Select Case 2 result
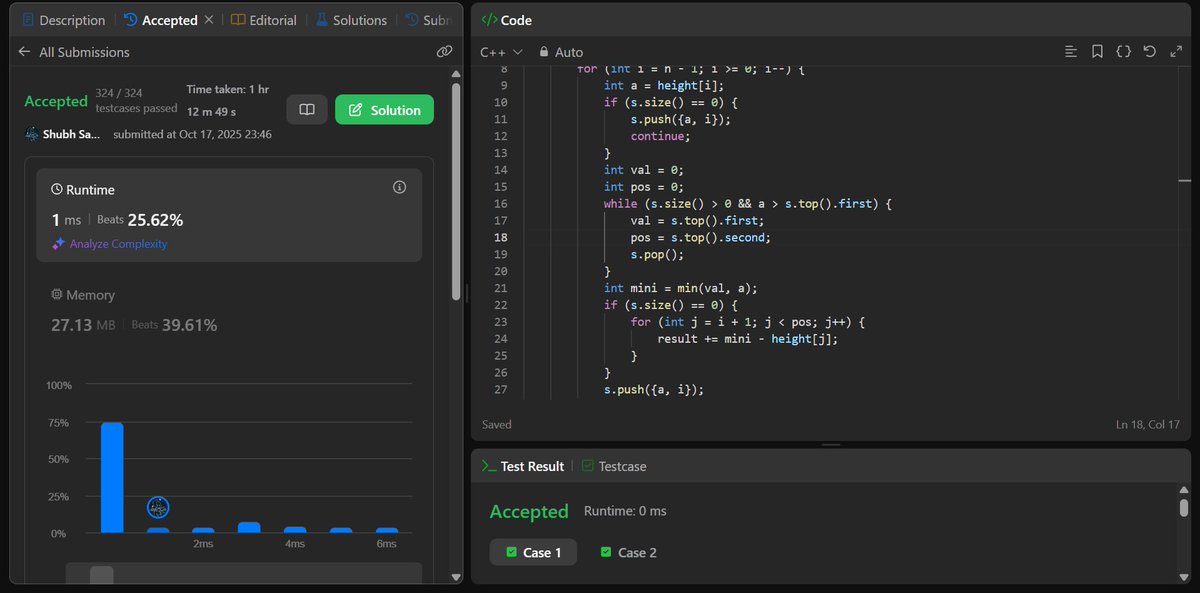This screenshot has width=1200, height=593. tap(628, 552)
